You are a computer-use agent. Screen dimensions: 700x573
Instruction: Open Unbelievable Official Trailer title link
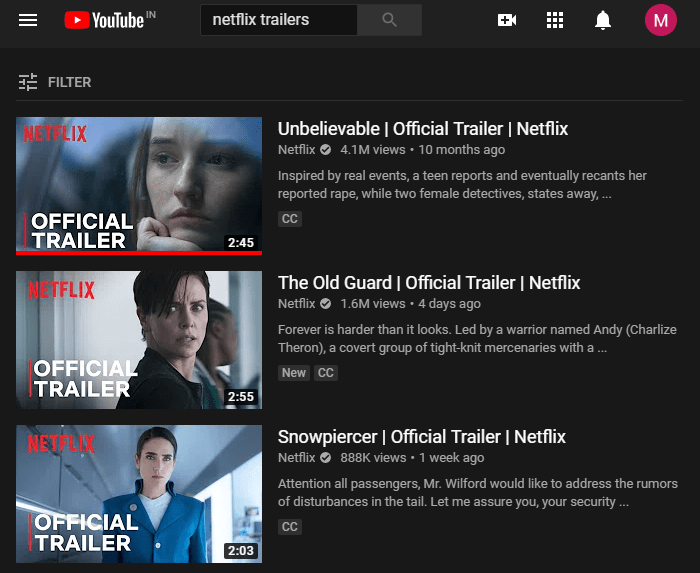pyautogui.click(x=422, y=129)
